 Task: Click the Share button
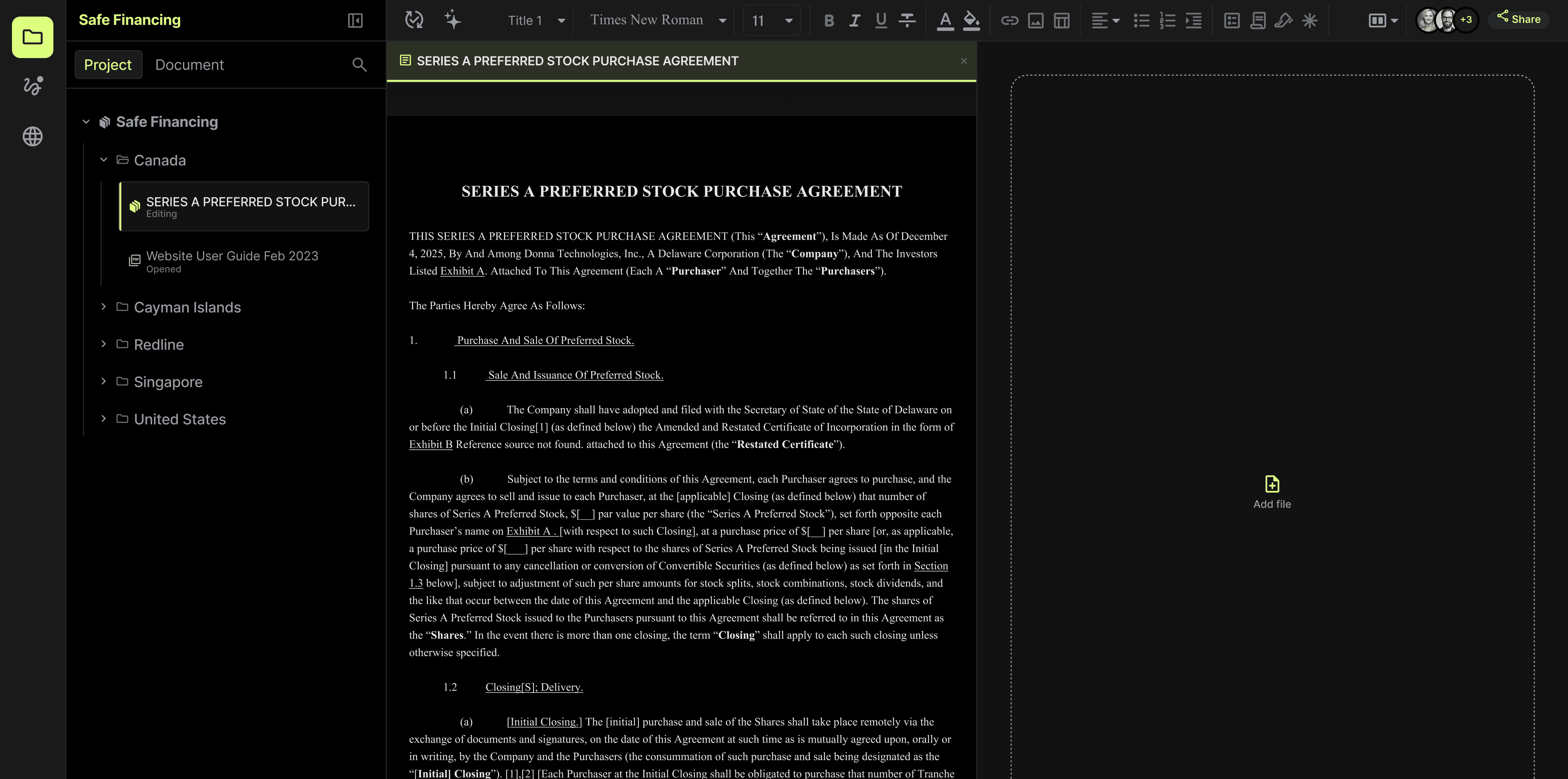(1519, 19)
